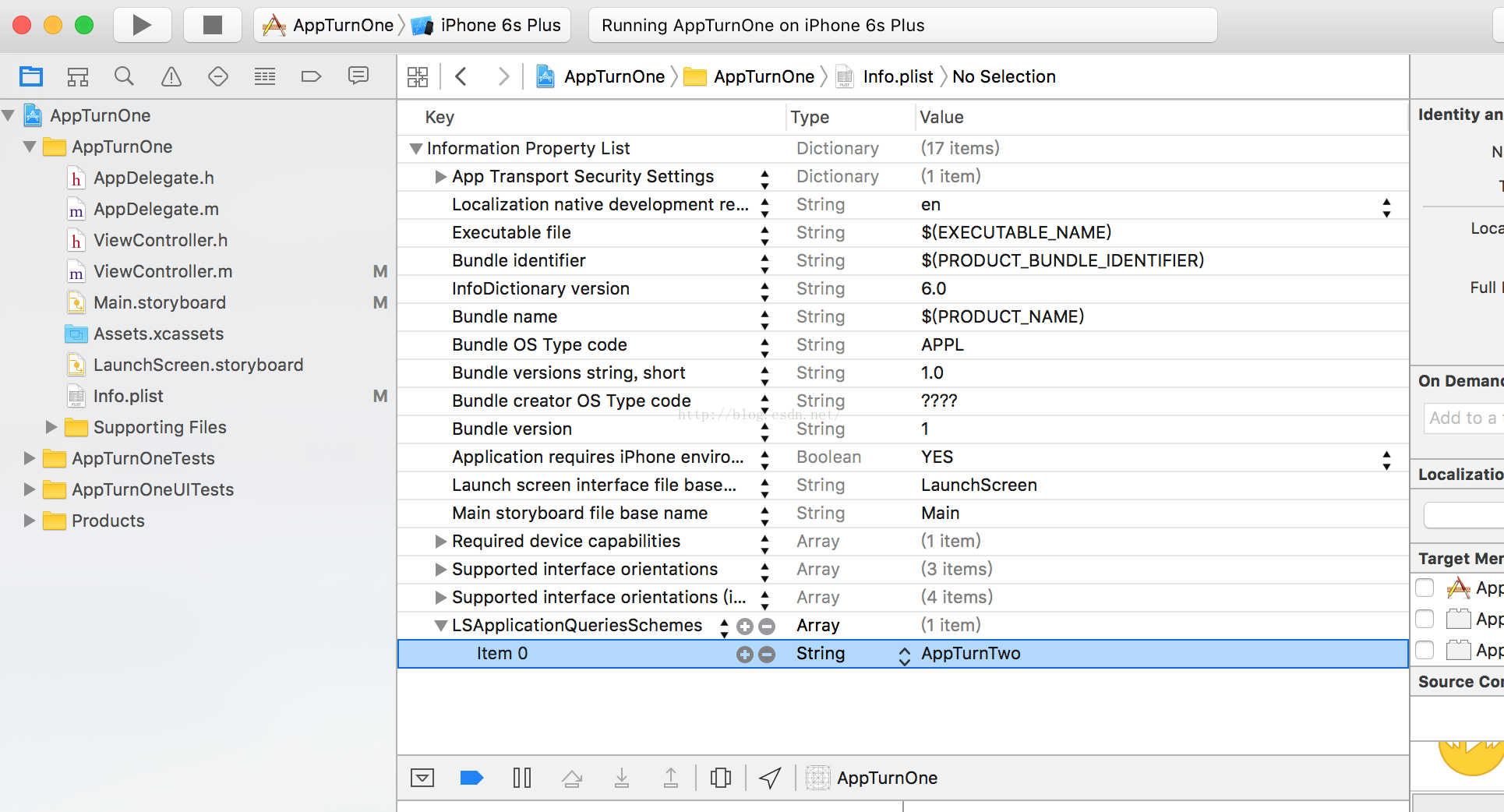Open value popup for localization 'en'
The height and width of the screenshot is (812, 1504).
click(1386, 207)
